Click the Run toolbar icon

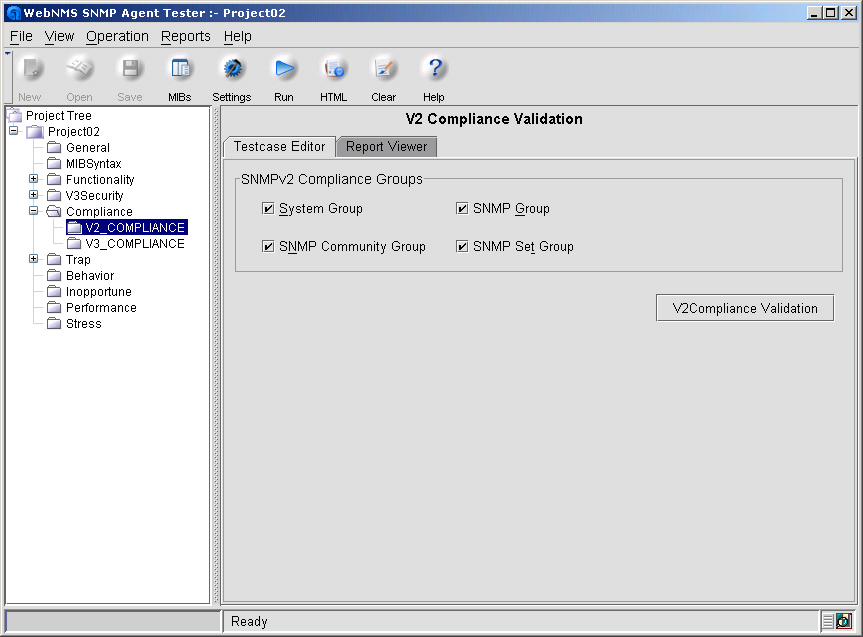point(284,68)
